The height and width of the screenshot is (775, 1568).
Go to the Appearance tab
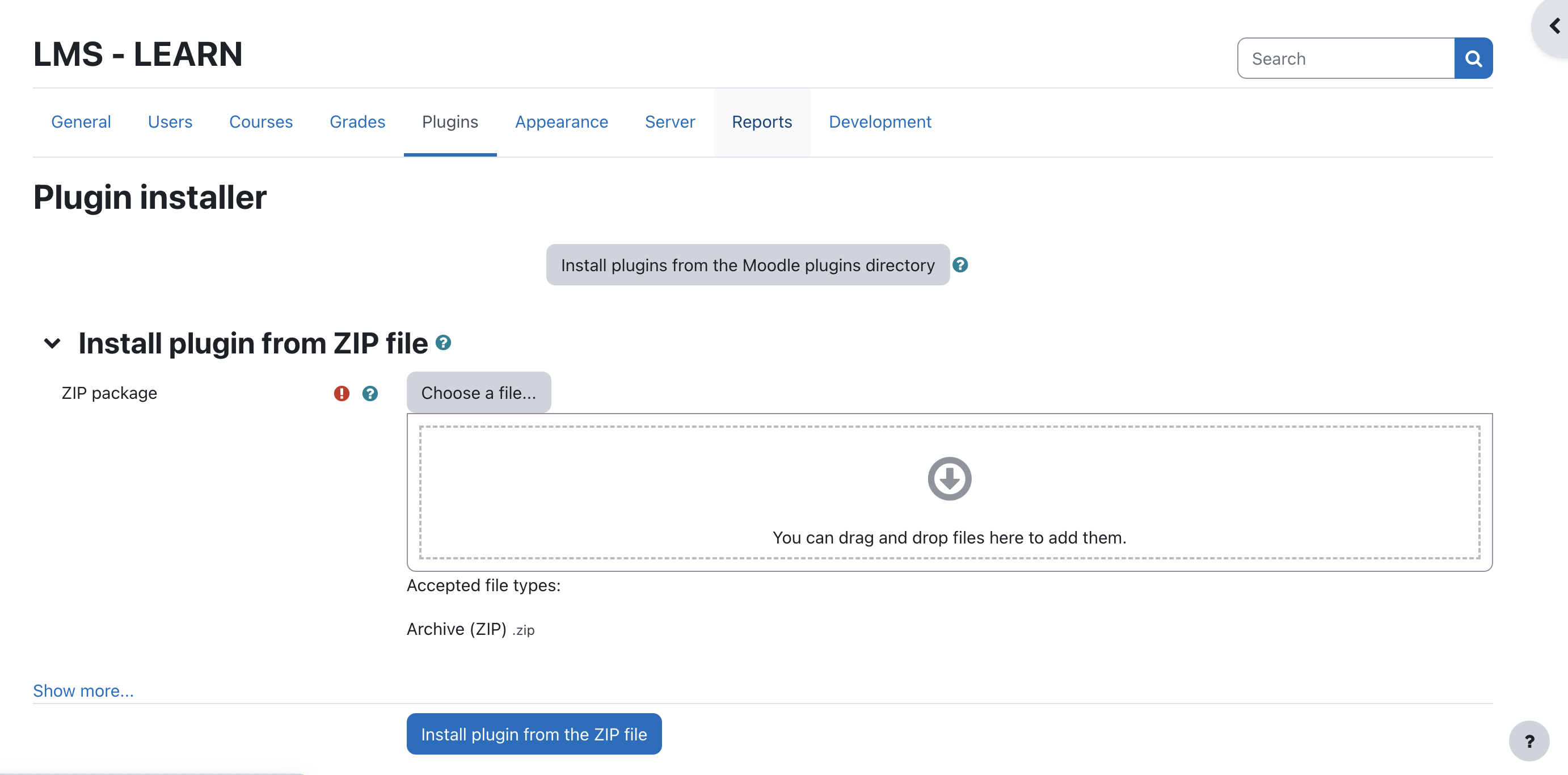point(561,122)
